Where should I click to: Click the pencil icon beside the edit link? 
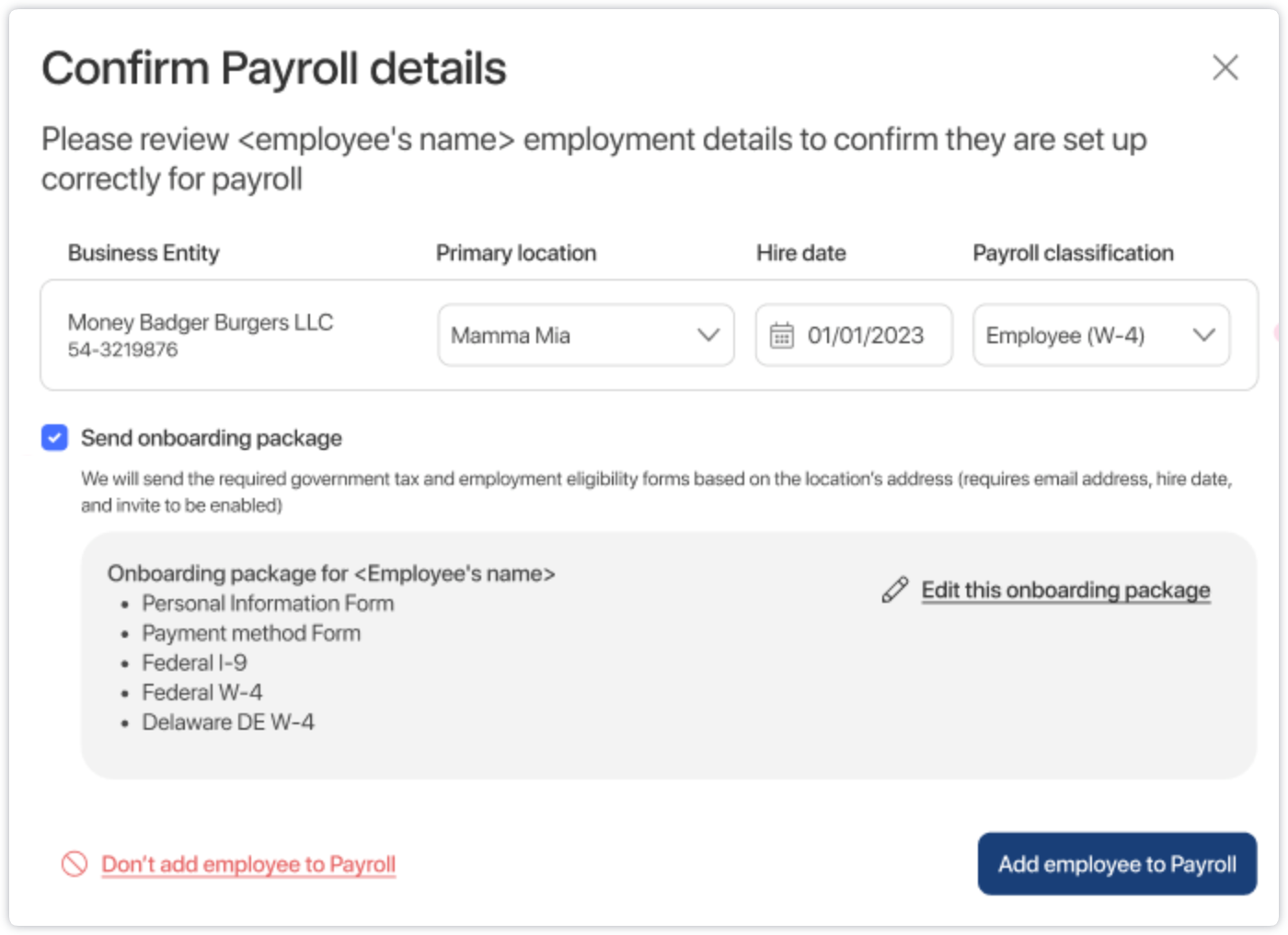tap(894, 590)
